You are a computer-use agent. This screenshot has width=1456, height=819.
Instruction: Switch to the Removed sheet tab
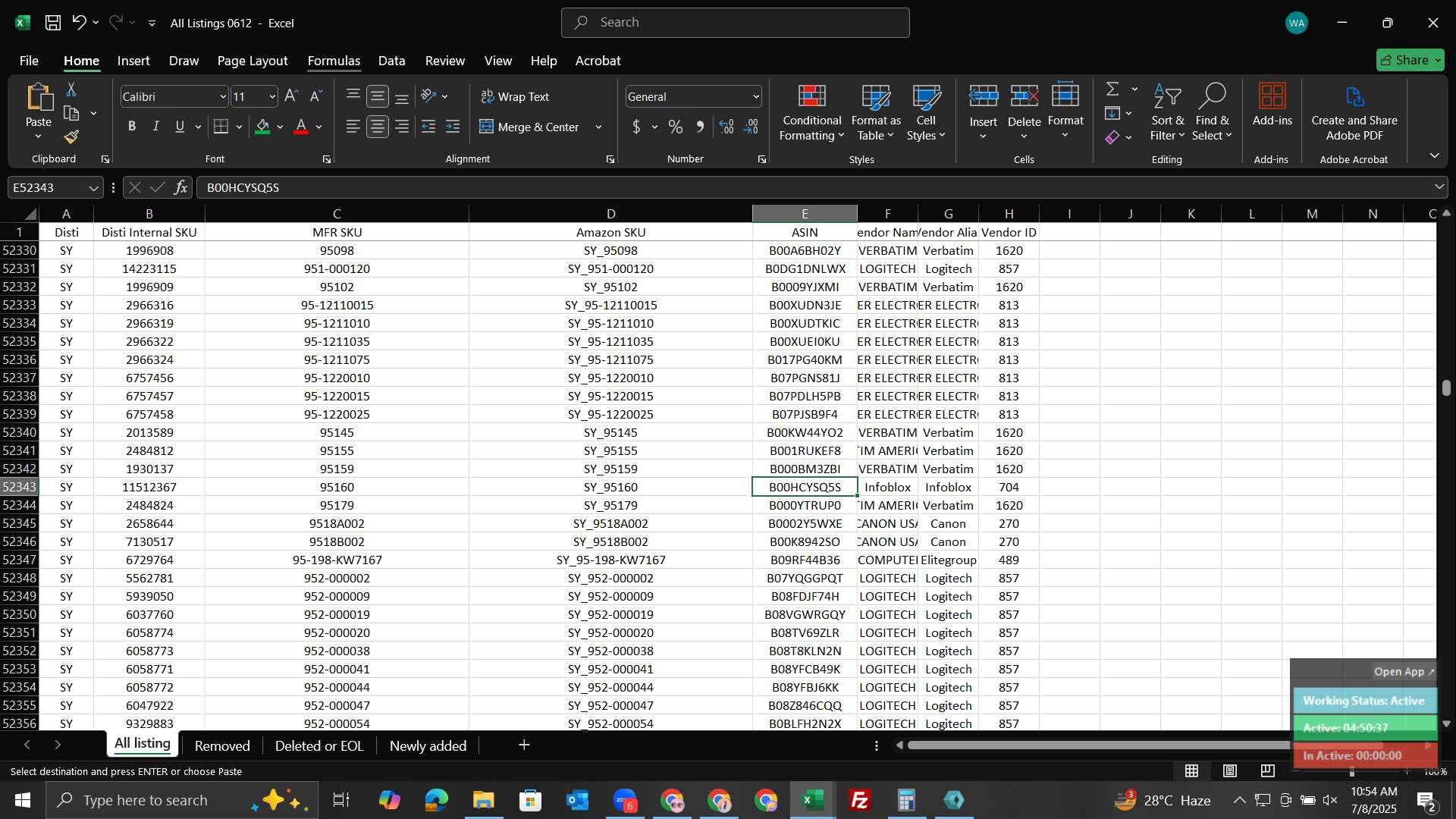pos(222,746)
